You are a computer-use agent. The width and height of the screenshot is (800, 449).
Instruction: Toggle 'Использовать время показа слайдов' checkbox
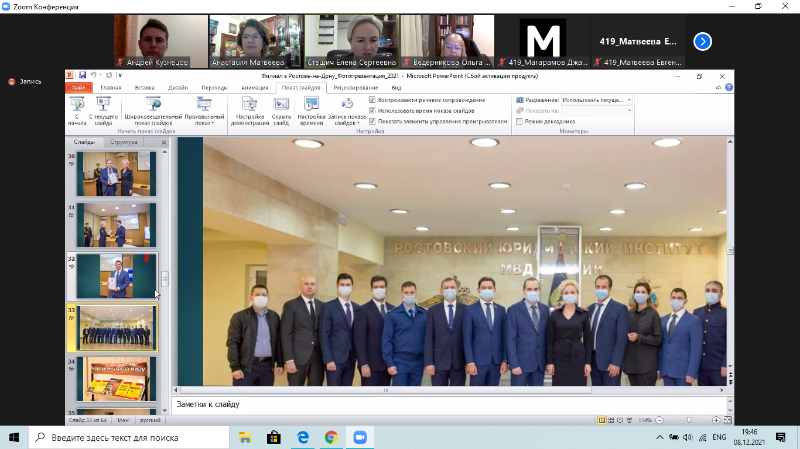tap(372, 111)
